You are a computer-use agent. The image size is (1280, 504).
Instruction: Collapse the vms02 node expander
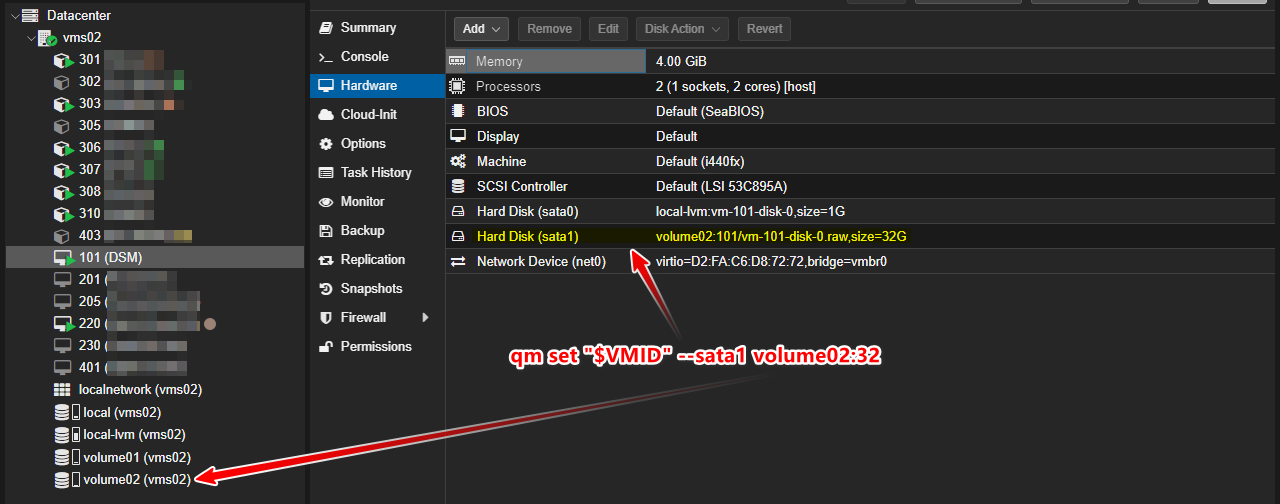click(x=30, y=38)
